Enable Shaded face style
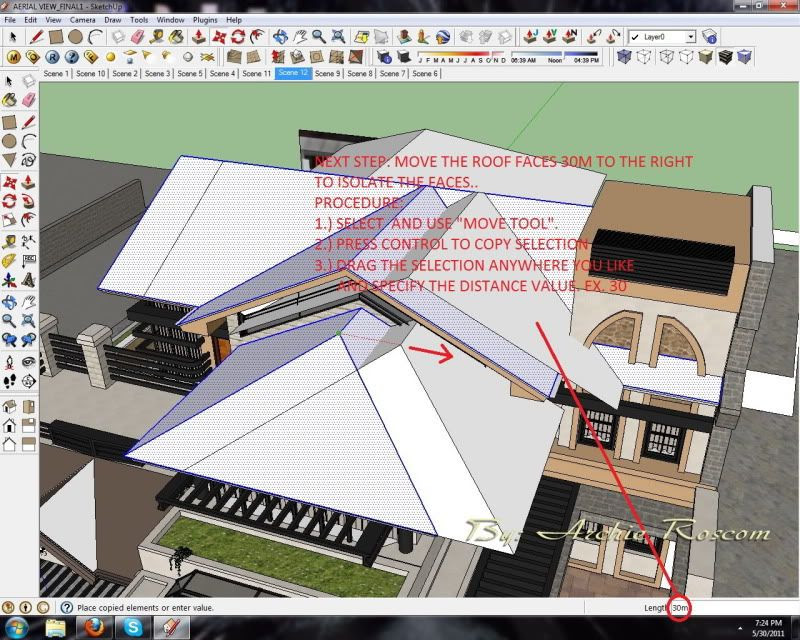This screenshot has width=800, height=640. (706, 57)
